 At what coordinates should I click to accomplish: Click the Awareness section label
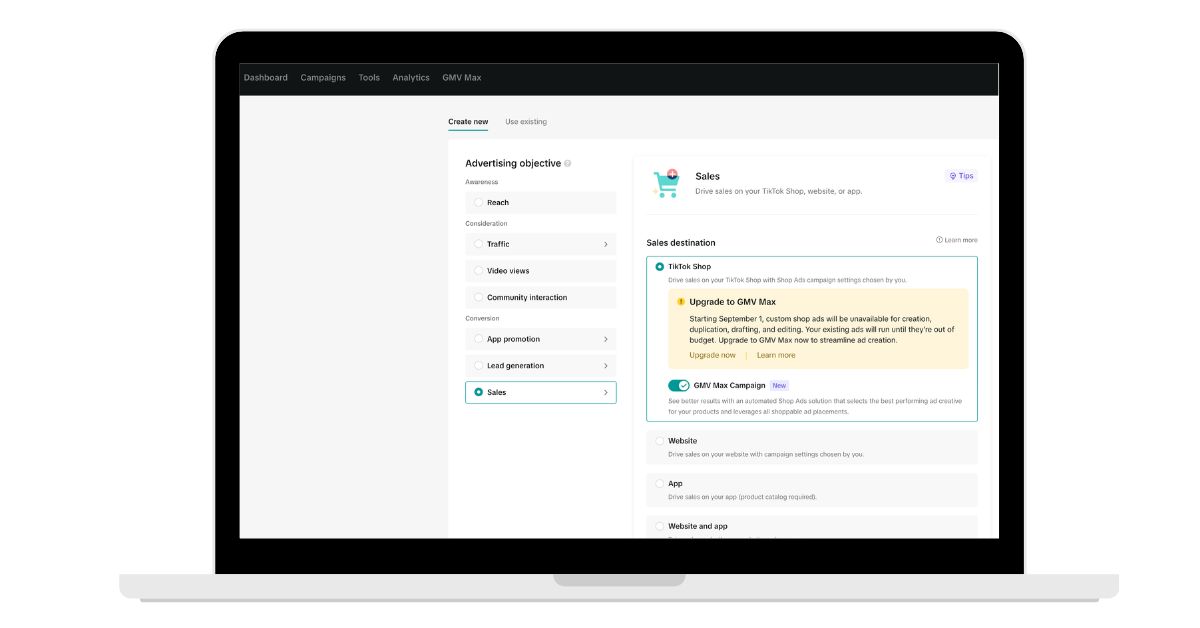[x=481, y=182]
